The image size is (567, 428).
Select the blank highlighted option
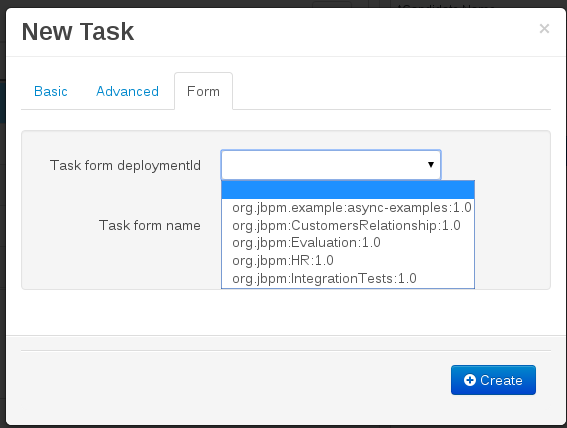point(348,190)
